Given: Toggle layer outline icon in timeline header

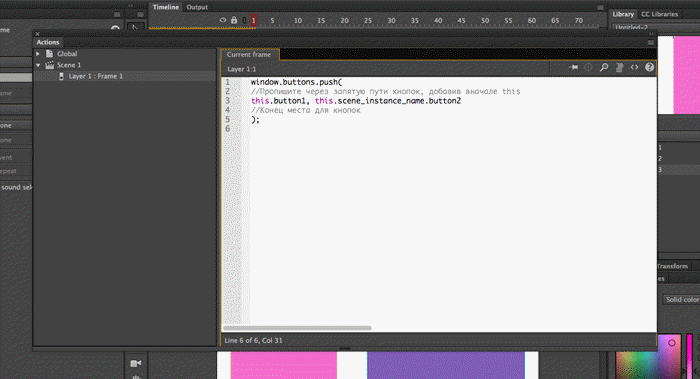Looking at the screenshot, I should [244, 20].
